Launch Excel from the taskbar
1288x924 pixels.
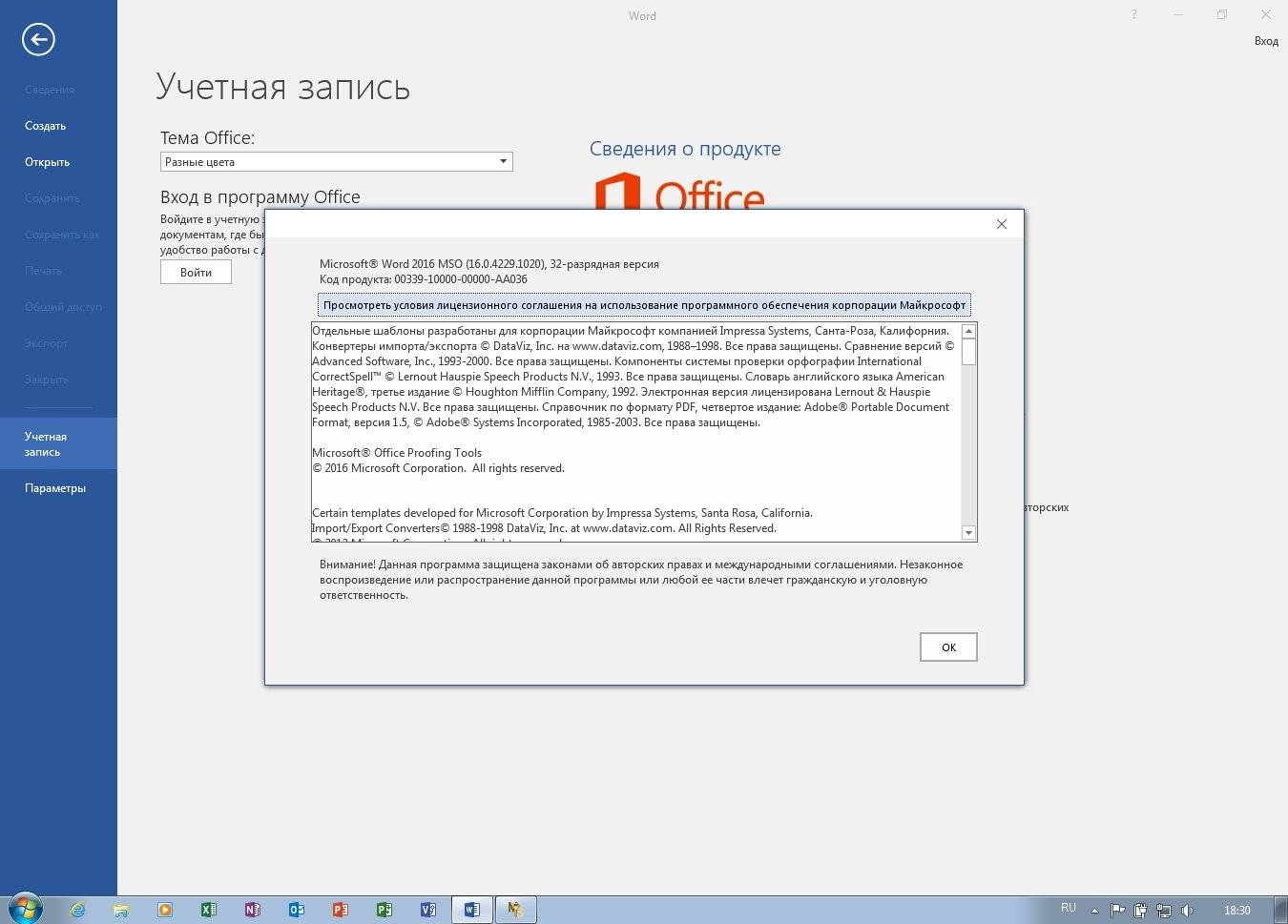209,910
